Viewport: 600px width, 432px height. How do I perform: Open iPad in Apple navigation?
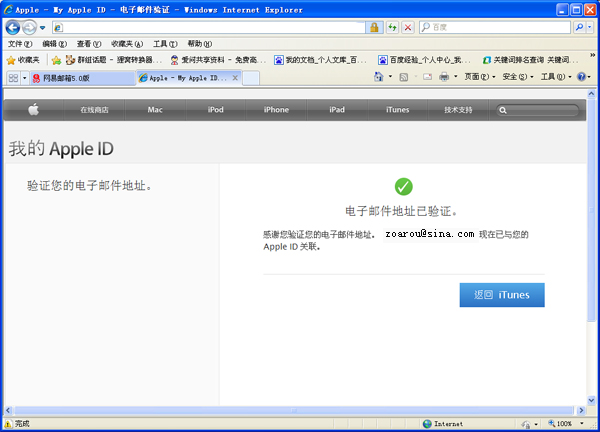coord(337,110)
